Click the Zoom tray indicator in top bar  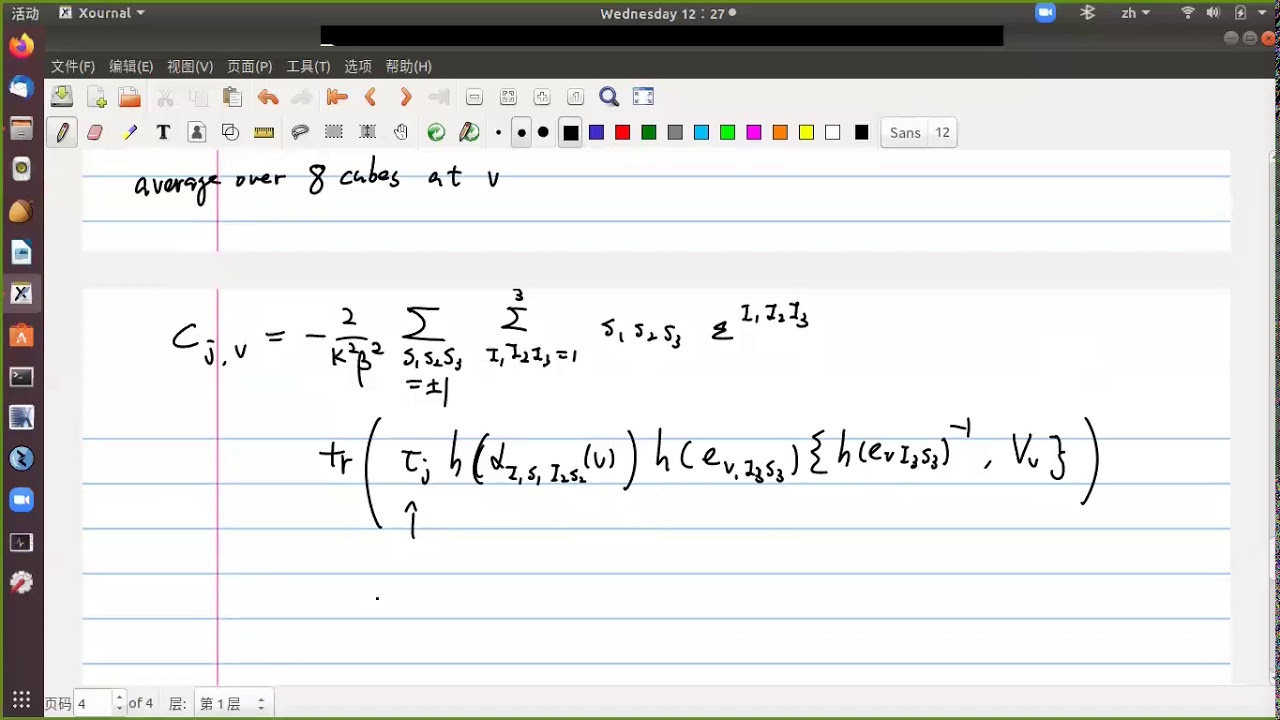(1045, 13)
